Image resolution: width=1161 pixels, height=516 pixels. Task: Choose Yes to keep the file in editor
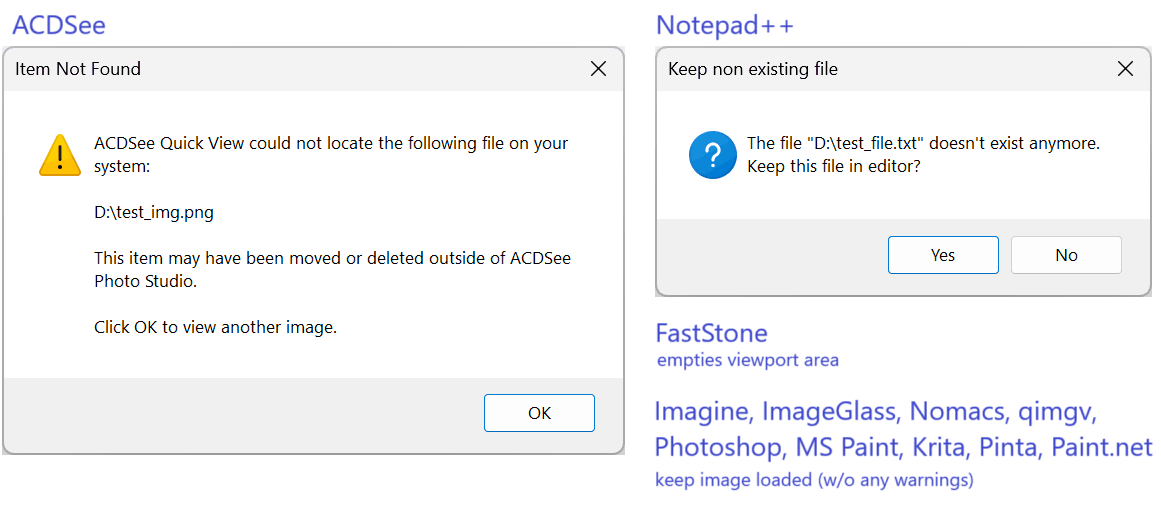click(942, 255)
